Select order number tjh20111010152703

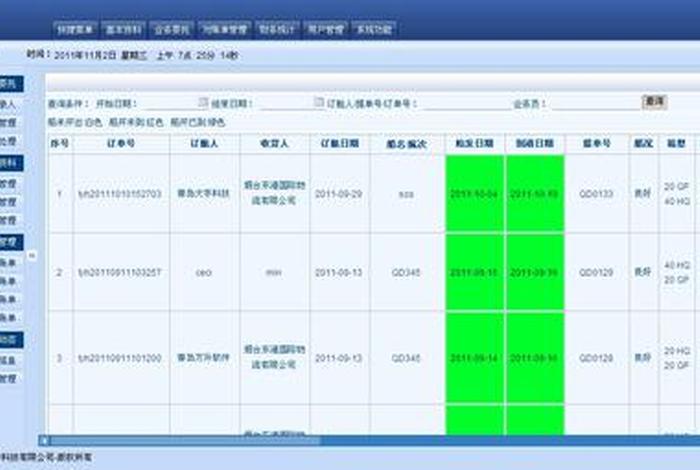(120, 194)
